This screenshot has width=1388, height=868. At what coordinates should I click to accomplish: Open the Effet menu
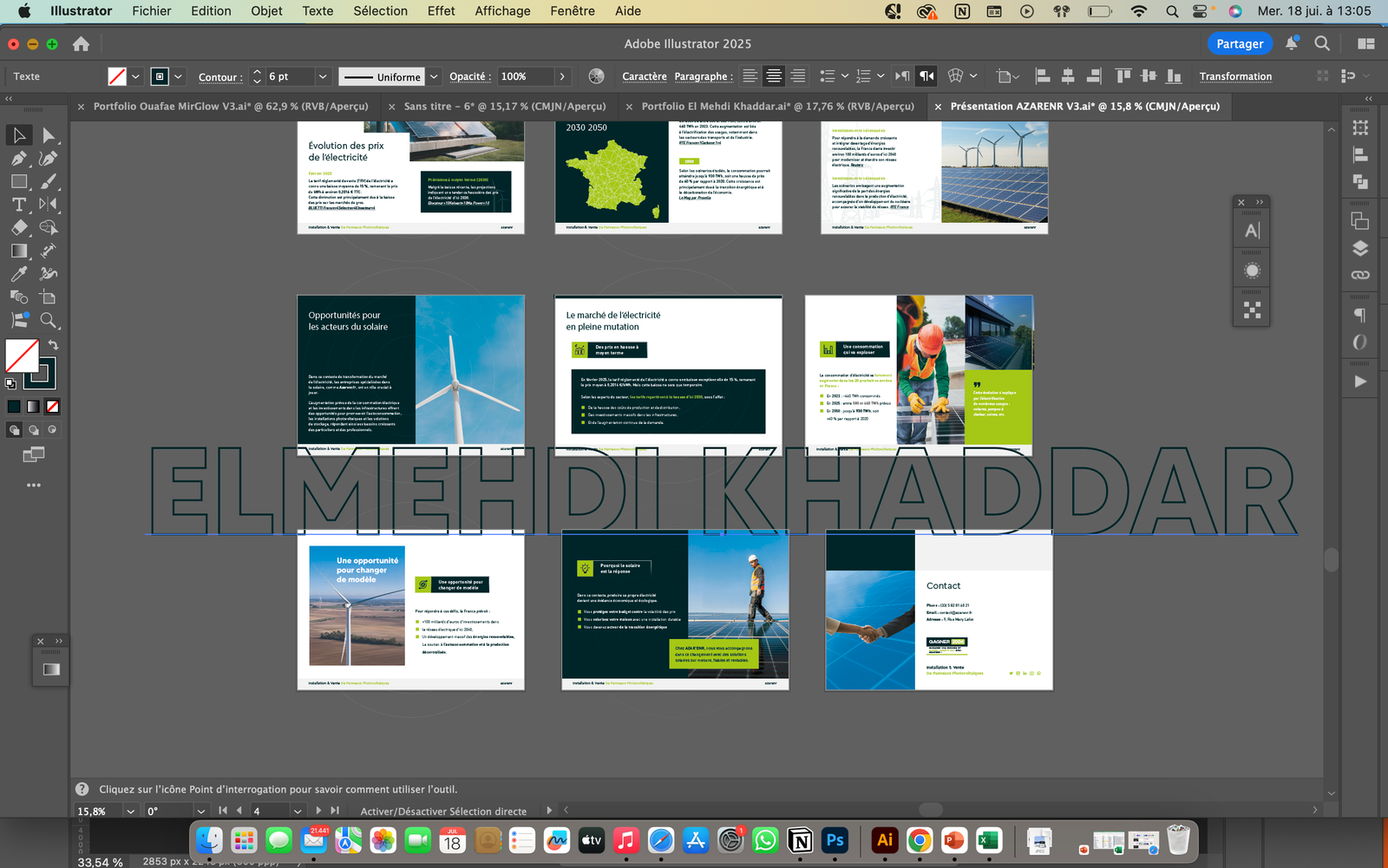tap(441, 11)
